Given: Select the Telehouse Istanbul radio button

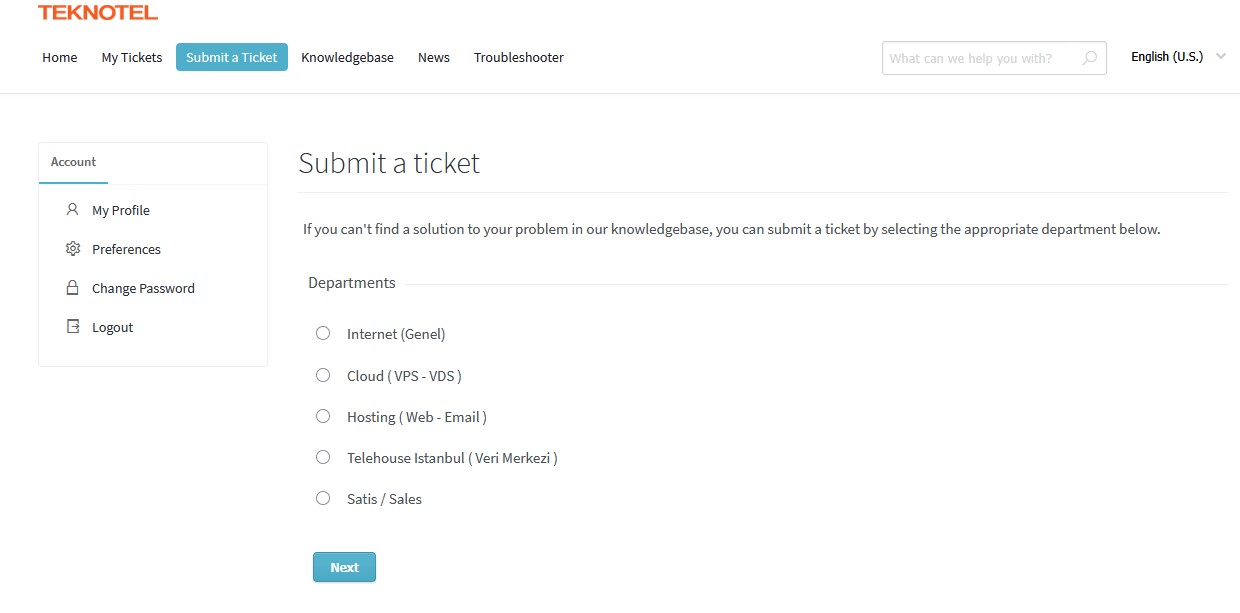Looking at the screenshot, I should 323,457.
